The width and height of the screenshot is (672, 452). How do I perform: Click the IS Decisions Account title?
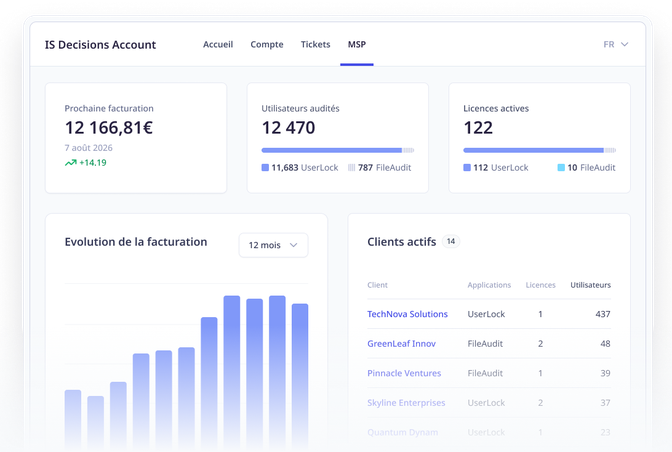(x=100, y=45)
